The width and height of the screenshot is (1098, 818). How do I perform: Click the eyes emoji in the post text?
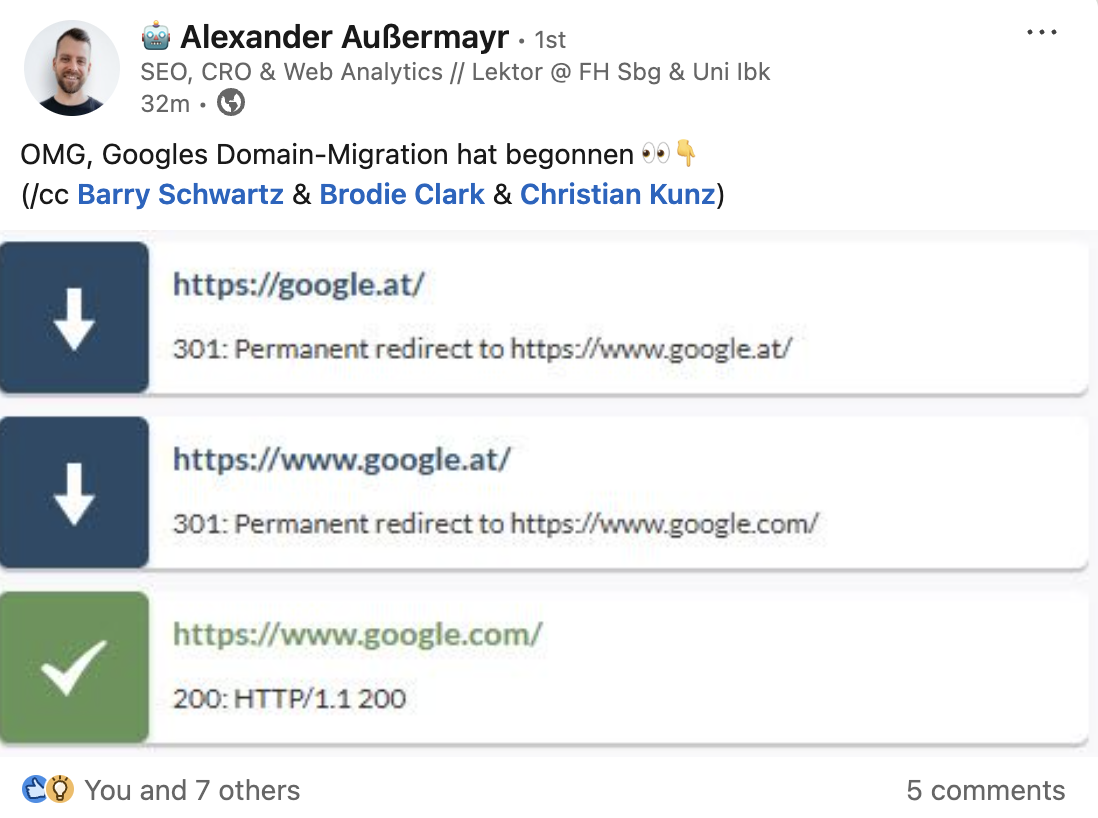click(x=655, y=153)
